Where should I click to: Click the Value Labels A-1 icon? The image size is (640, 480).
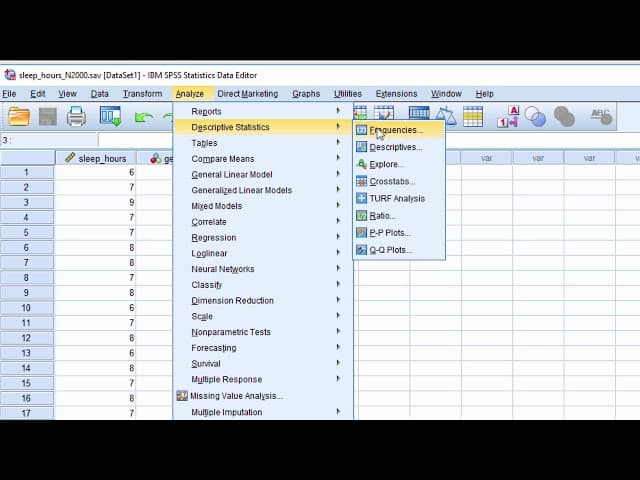pyautogui.click(x=508, y=116)
